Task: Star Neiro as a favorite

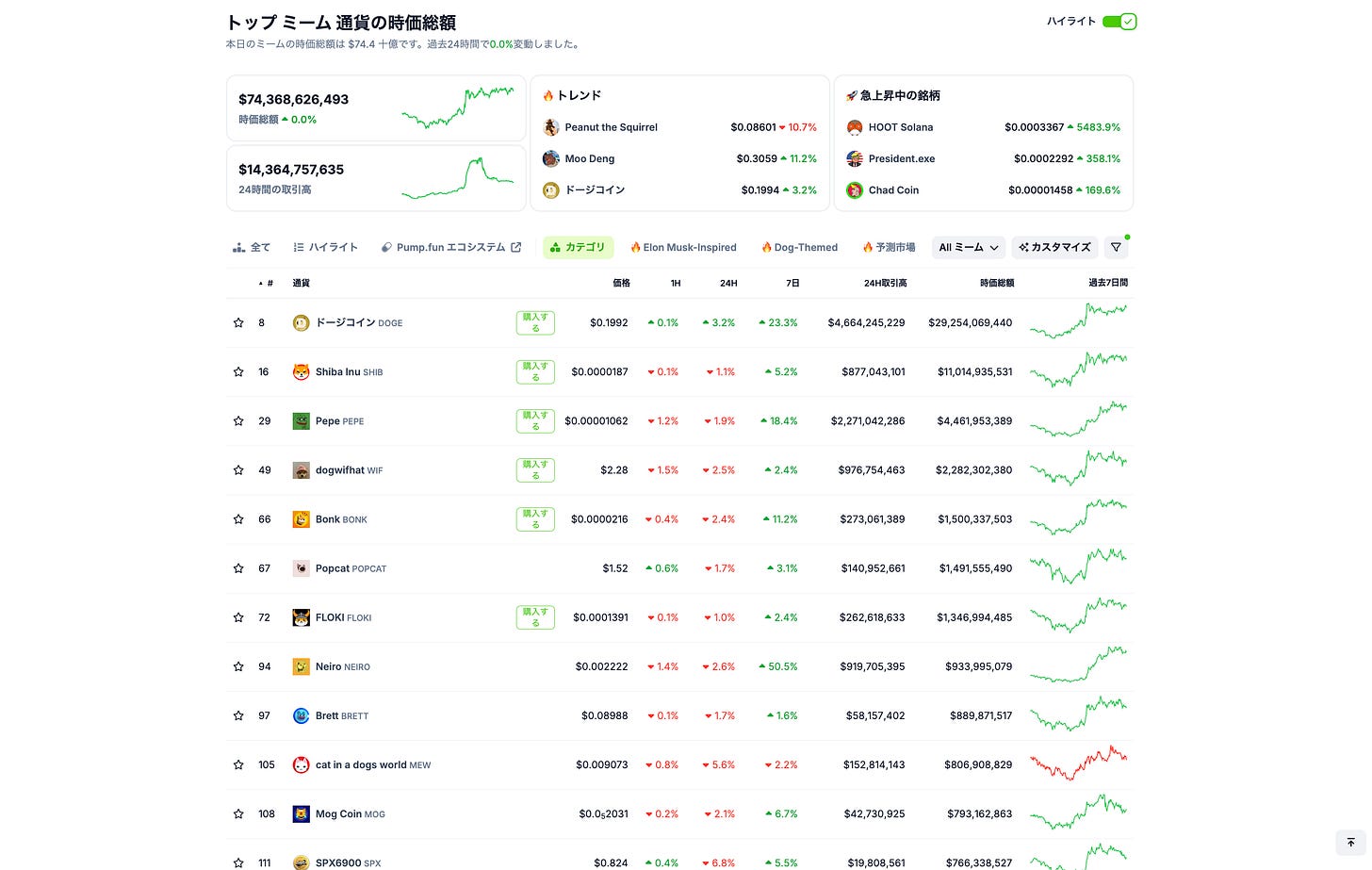Action: (238, 666)
